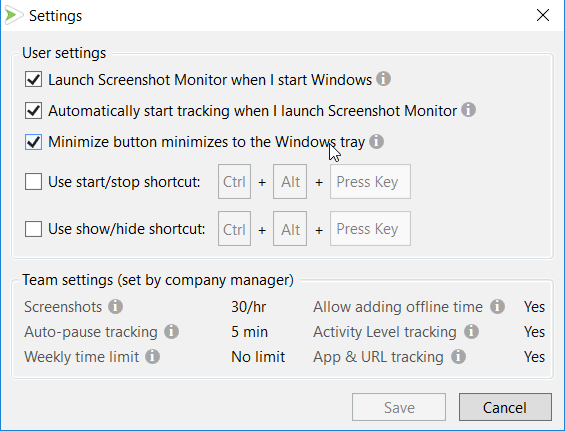The width and height of the screenshot is (565, 431).
Task: Toggle Ctrl modifier for start/stop shortcut
Action: pos(234,182)
